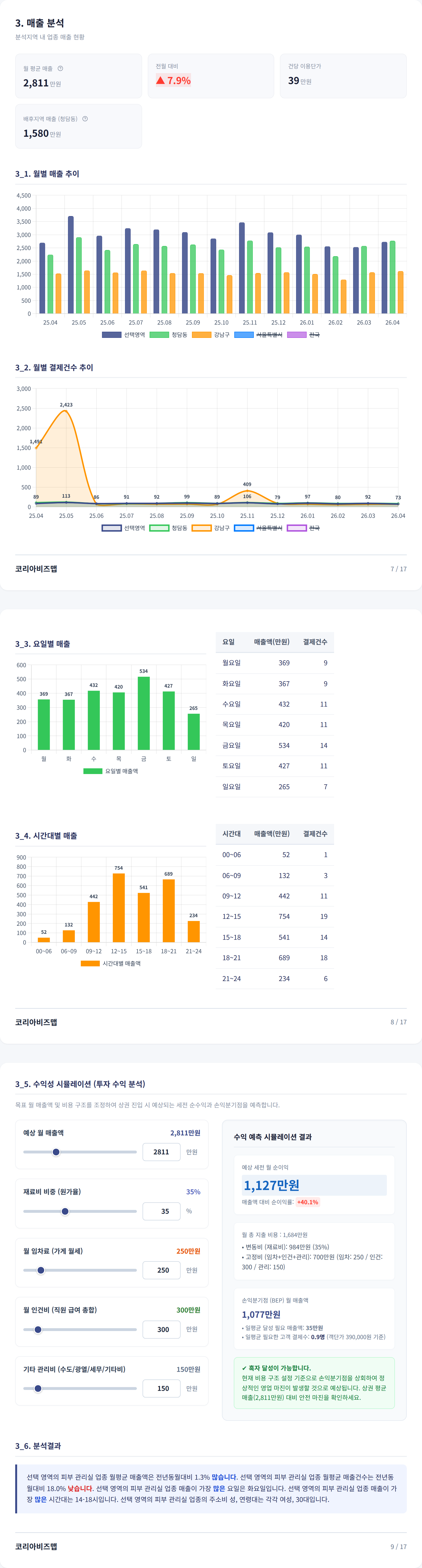Enable hidden 서울특별시 series in 월별 매출 추이 chart
Screen dimensions: 422x1568
pyautogui.click(x=258, y=335)
